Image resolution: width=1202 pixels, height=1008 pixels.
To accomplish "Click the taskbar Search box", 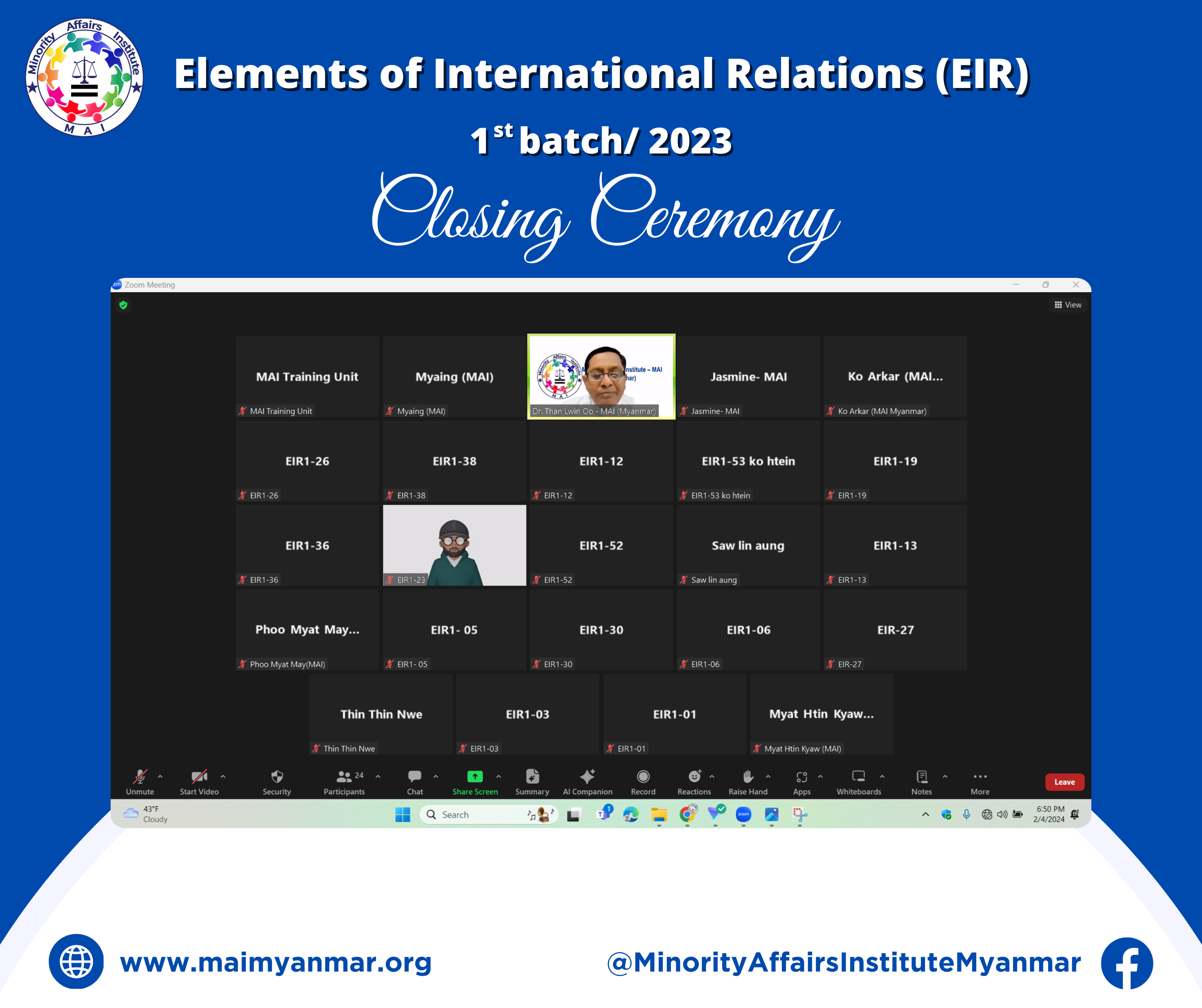I will (x=489, y=814).
